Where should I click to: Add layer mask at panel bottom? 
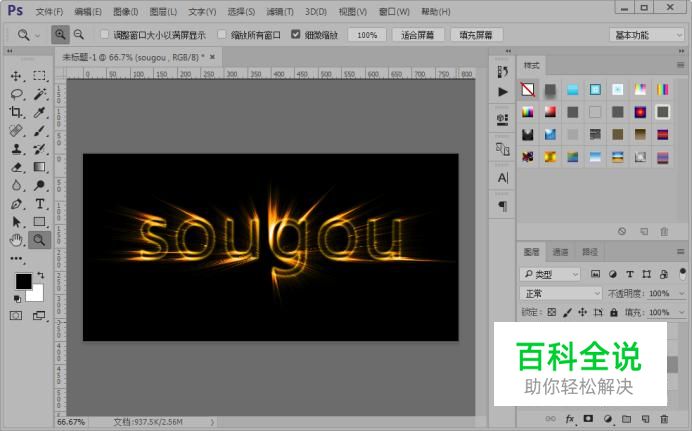(588, 419)
